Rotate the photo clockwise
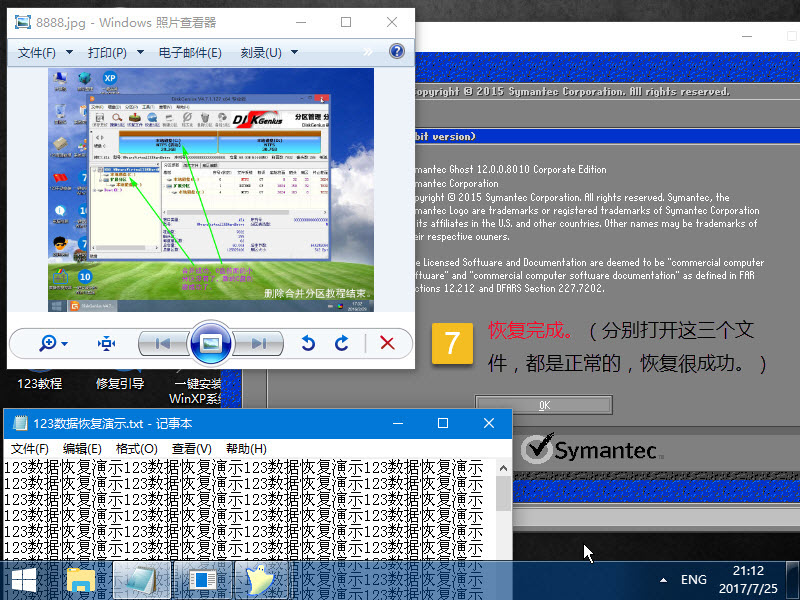800x600 pixels. coord(342,344)
